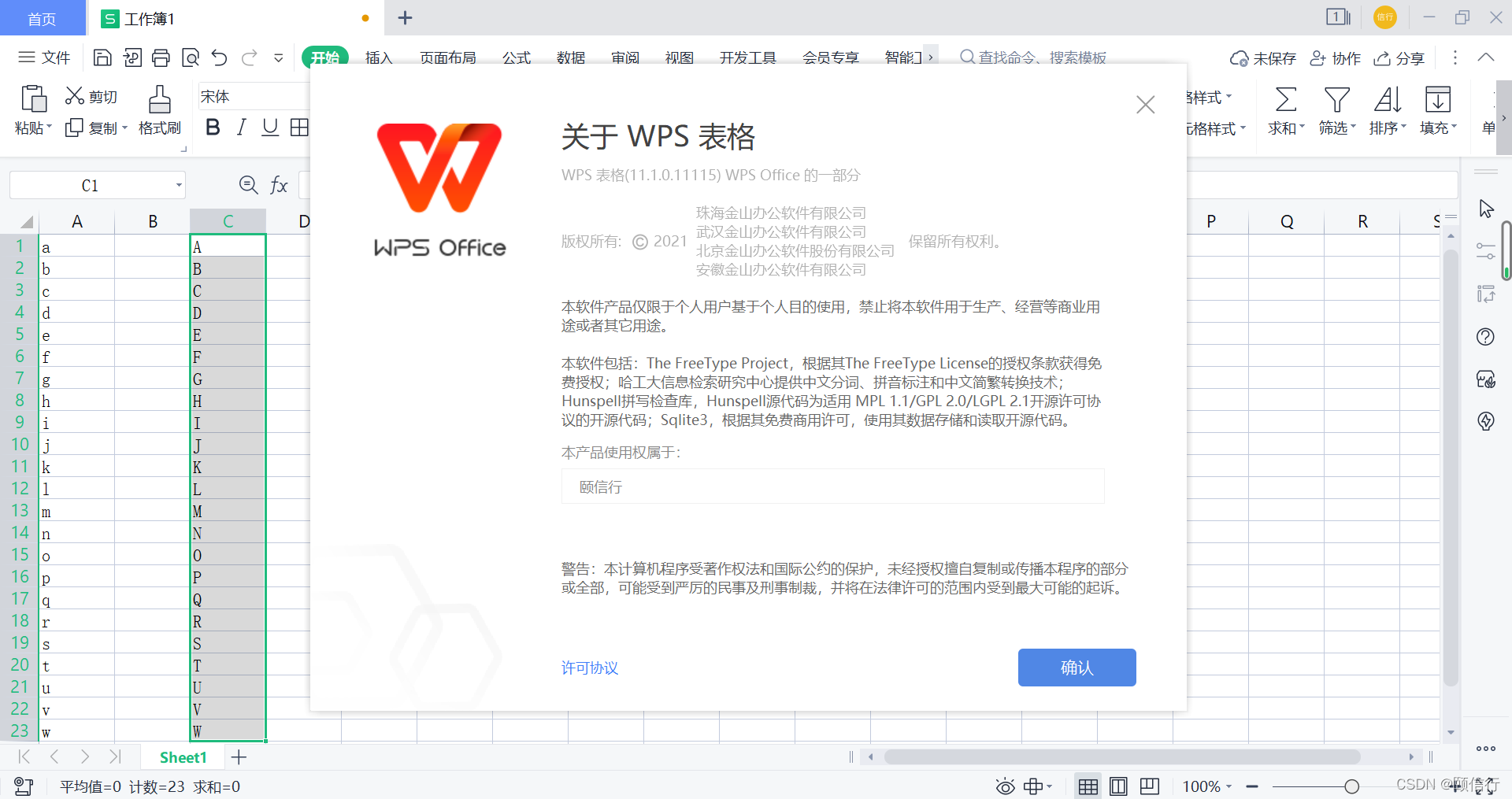Add a new sheet with plus button
The width and height of the screenshot is (1512, 799).
point(239,757)
